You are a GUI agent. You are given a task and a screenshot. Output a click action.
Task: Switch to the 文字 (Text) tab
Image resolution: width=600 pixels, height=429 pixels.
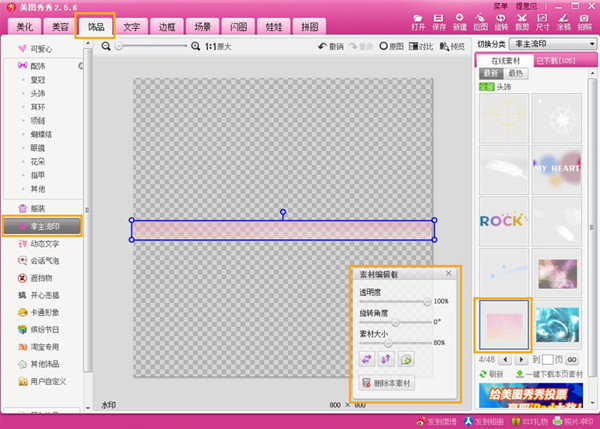[x=131, y=26]
